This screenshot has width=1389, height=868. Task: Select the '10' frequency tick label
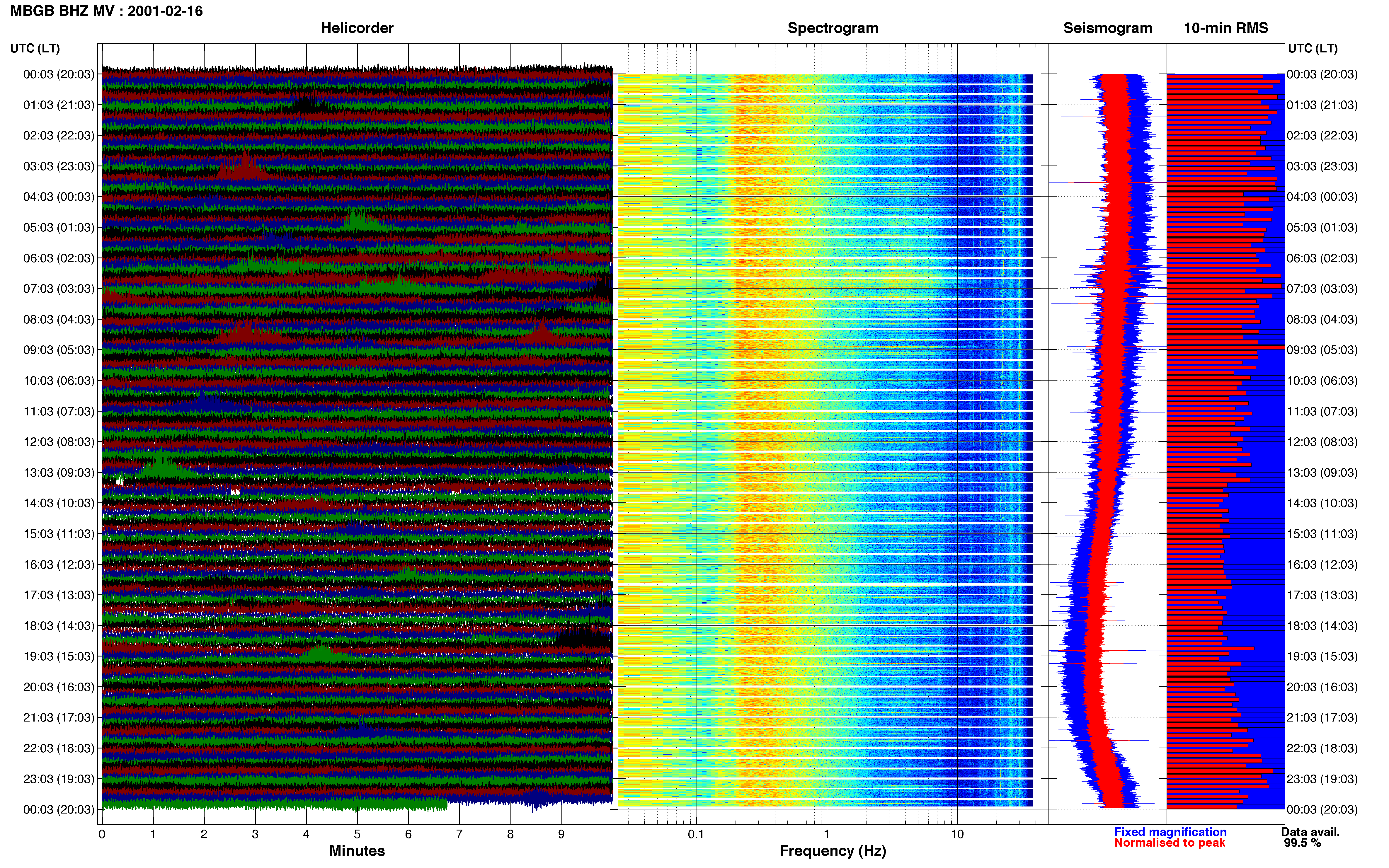coord(957,834)
